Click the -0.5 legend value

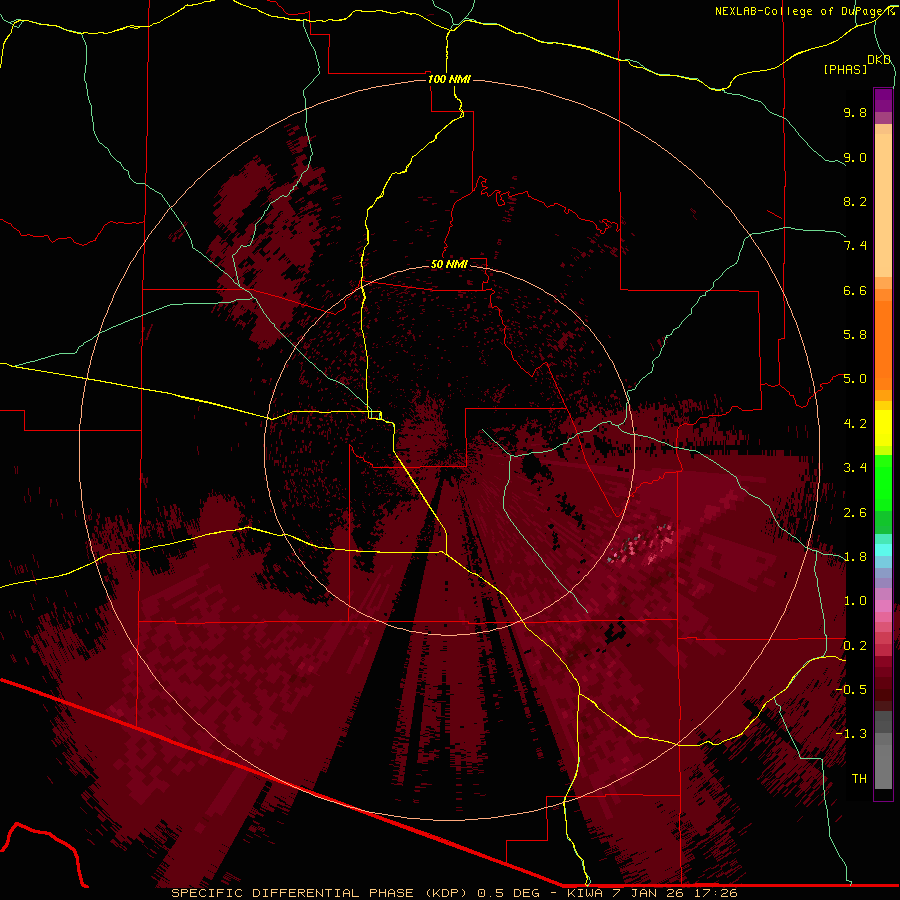click(x=852, y=690)
